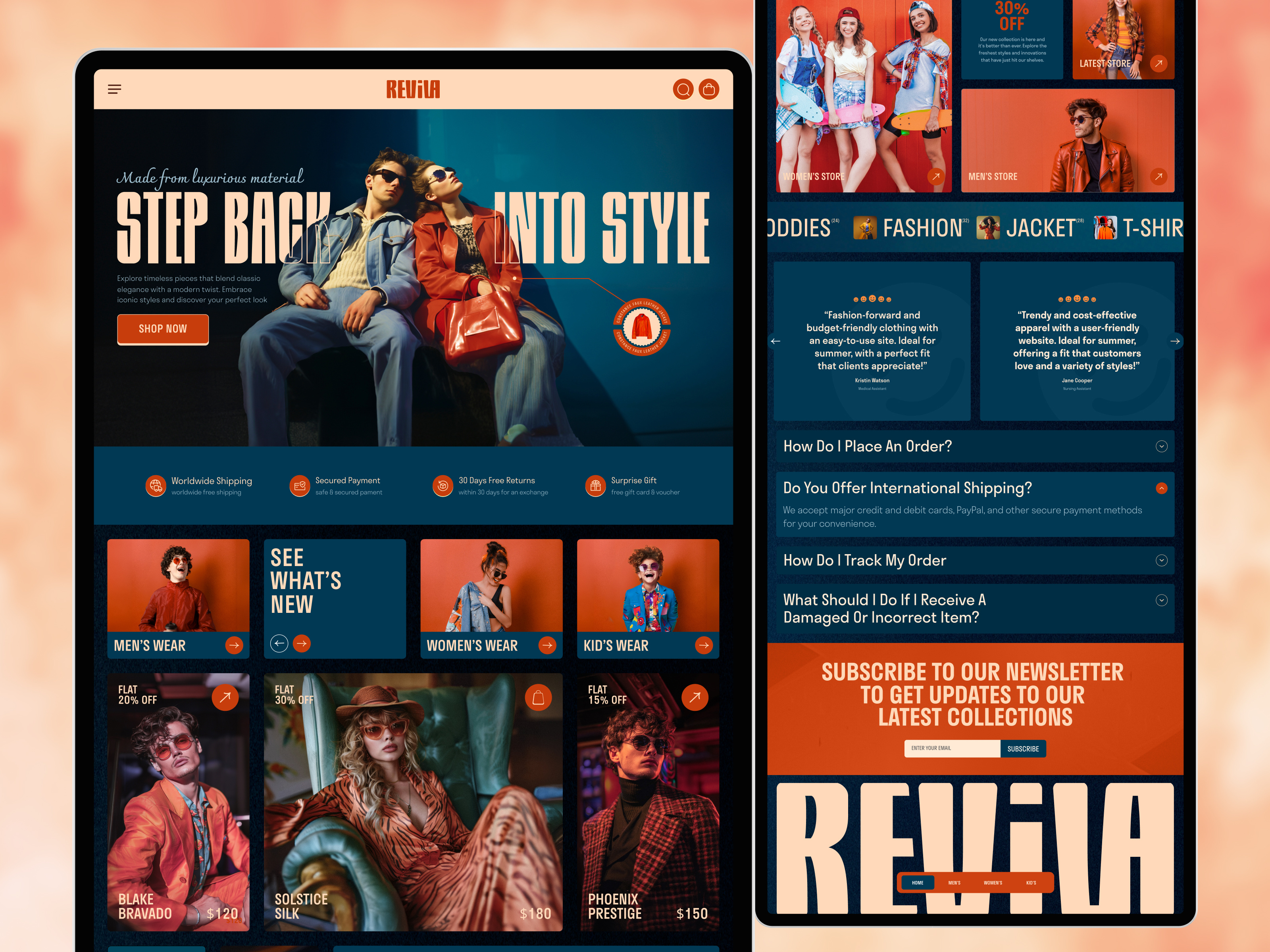The width and height of the screenshot is (1270, 952).
Task: Click the SHOP NOW button
Action: (x=162, y=329)
